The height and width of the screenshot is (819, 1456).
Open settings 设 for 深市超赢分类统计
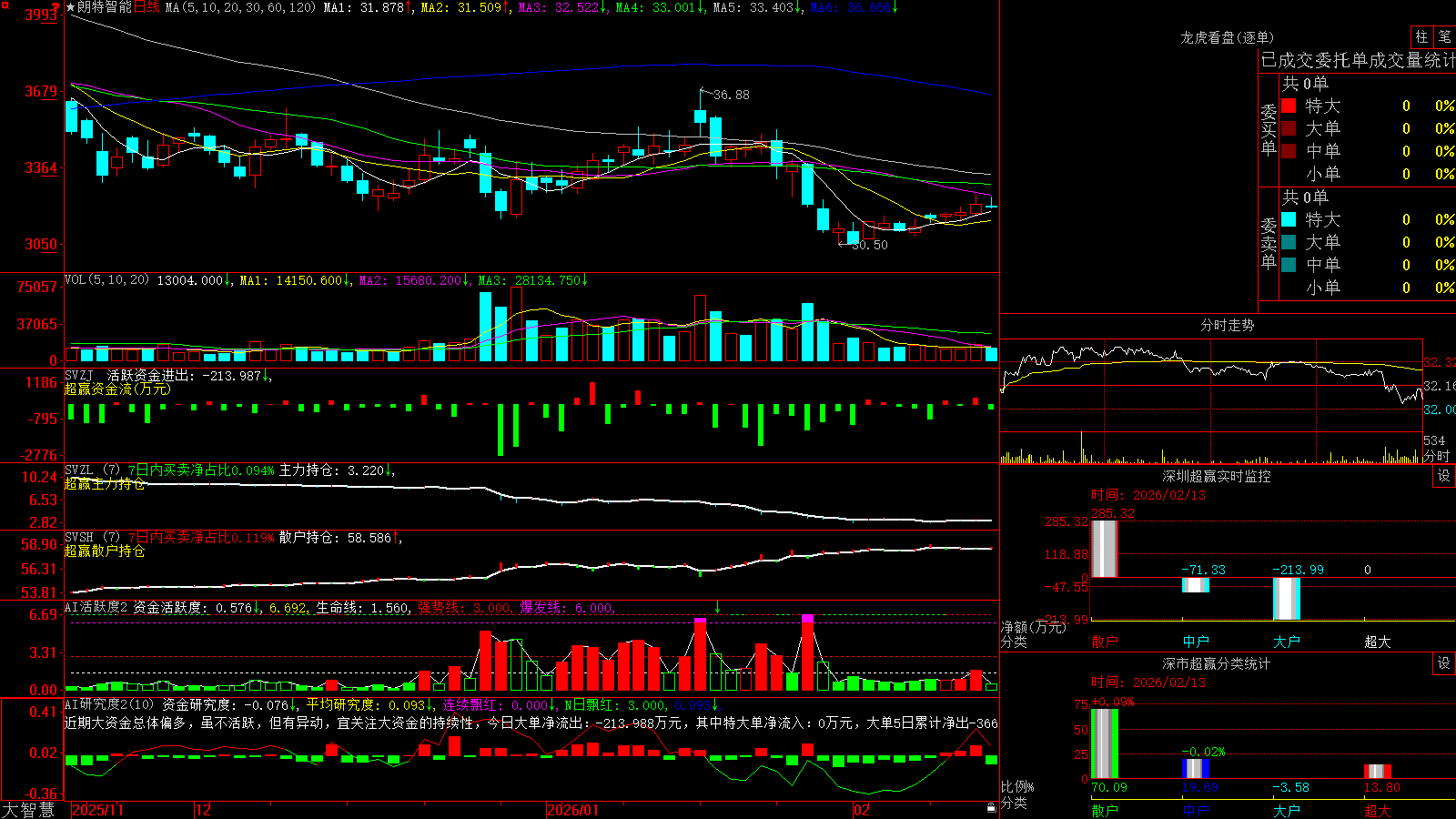click(x=1443, y=663)
